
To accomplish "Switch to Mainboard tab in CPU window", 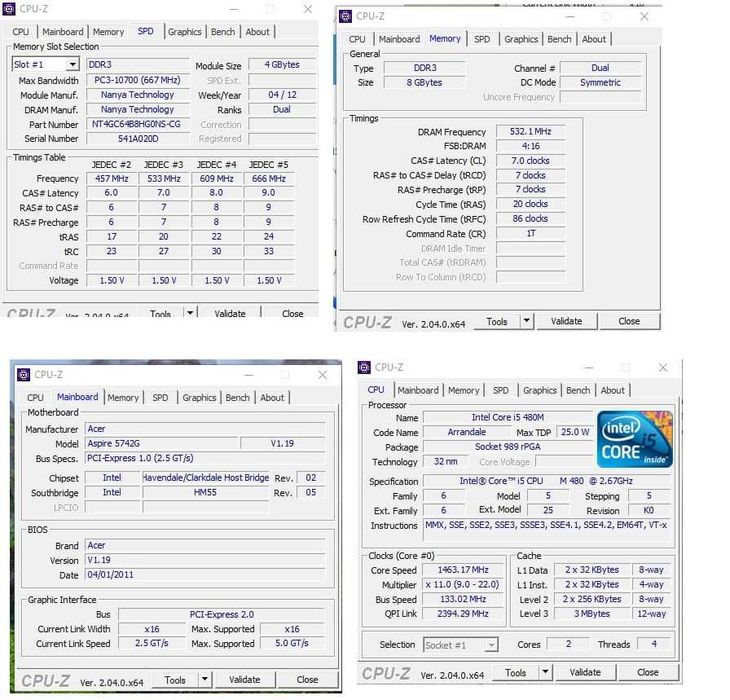I will (418, 390).
